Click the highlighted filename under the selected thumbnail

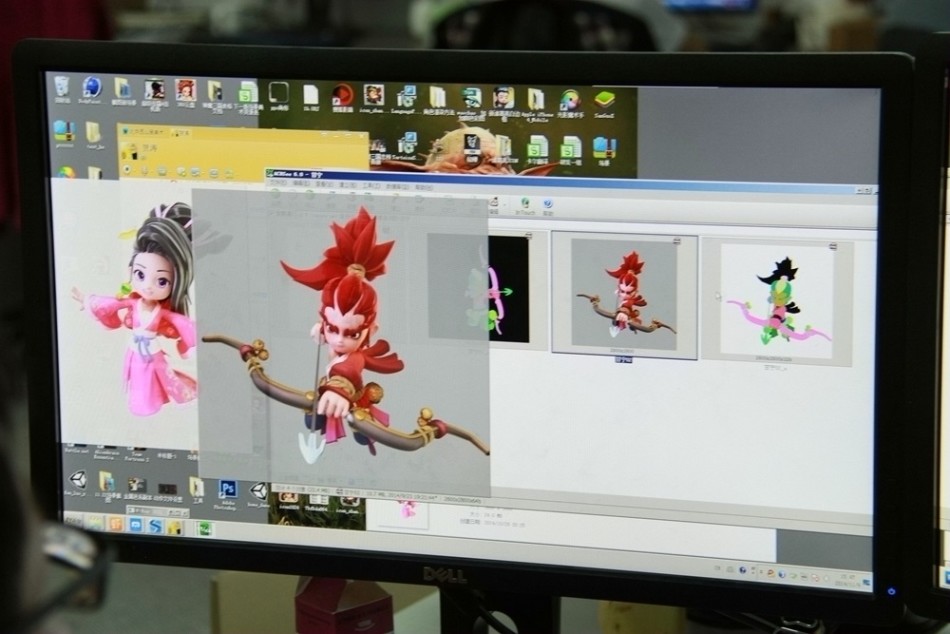623,359
